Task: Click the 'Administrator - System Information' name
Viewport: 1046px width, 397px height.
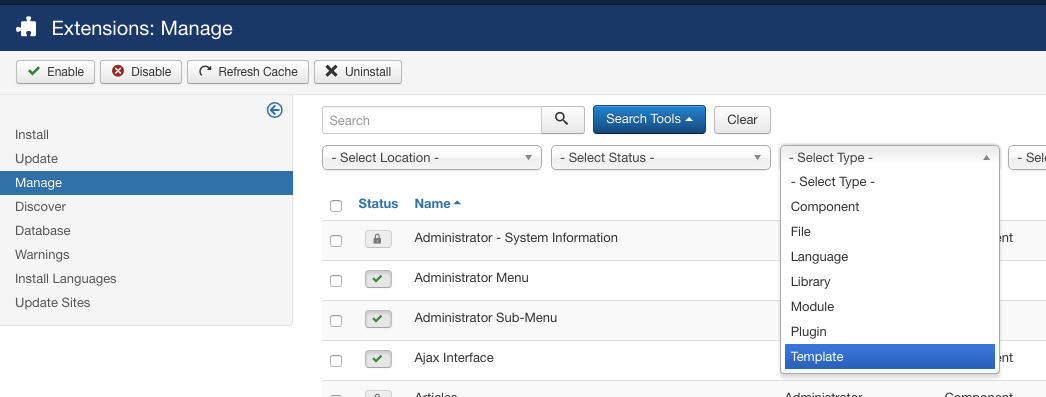Action: (516, 238)
